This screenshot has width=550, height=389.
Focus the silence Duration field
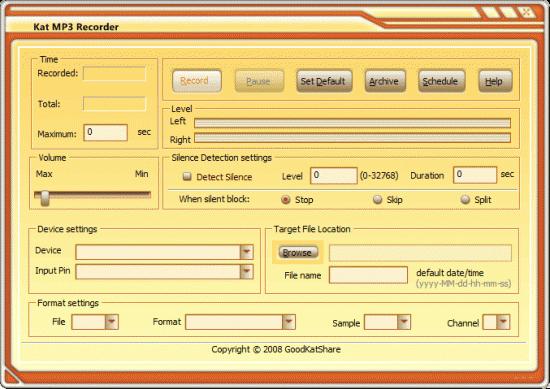click(475, 175)
